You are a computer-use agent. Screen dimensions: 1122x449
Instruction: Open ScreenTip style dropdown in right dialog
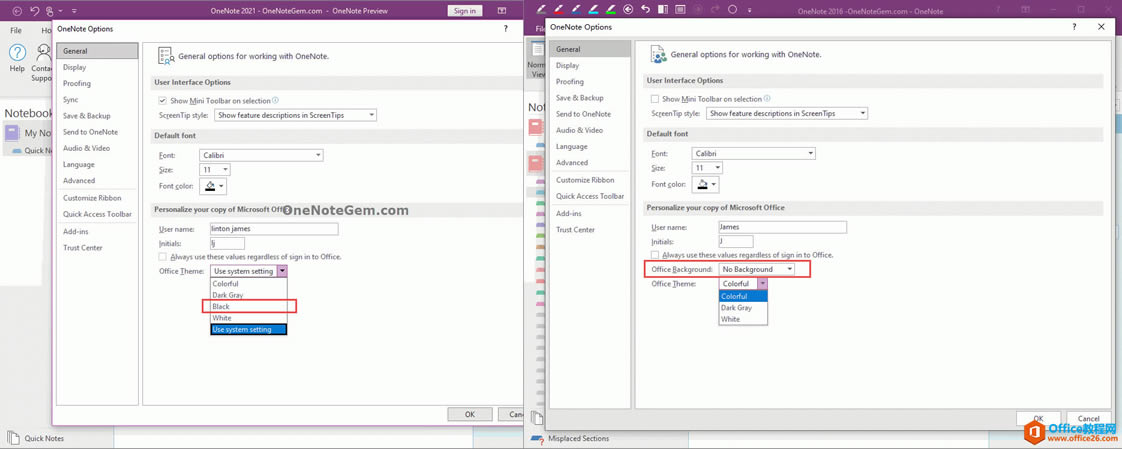[787, 113]
